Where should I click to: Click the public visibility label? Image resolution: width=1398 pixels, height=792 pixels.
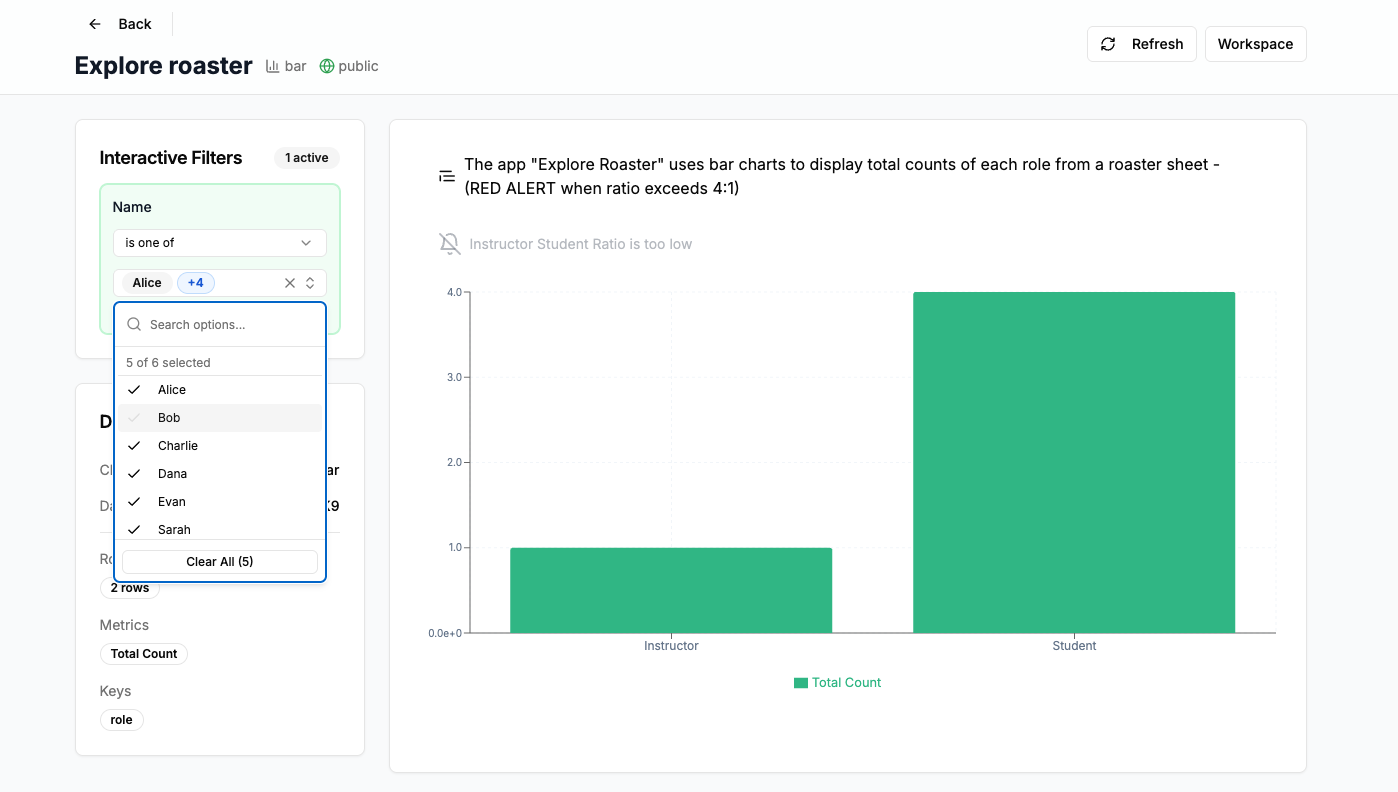(x=358, y=66)
